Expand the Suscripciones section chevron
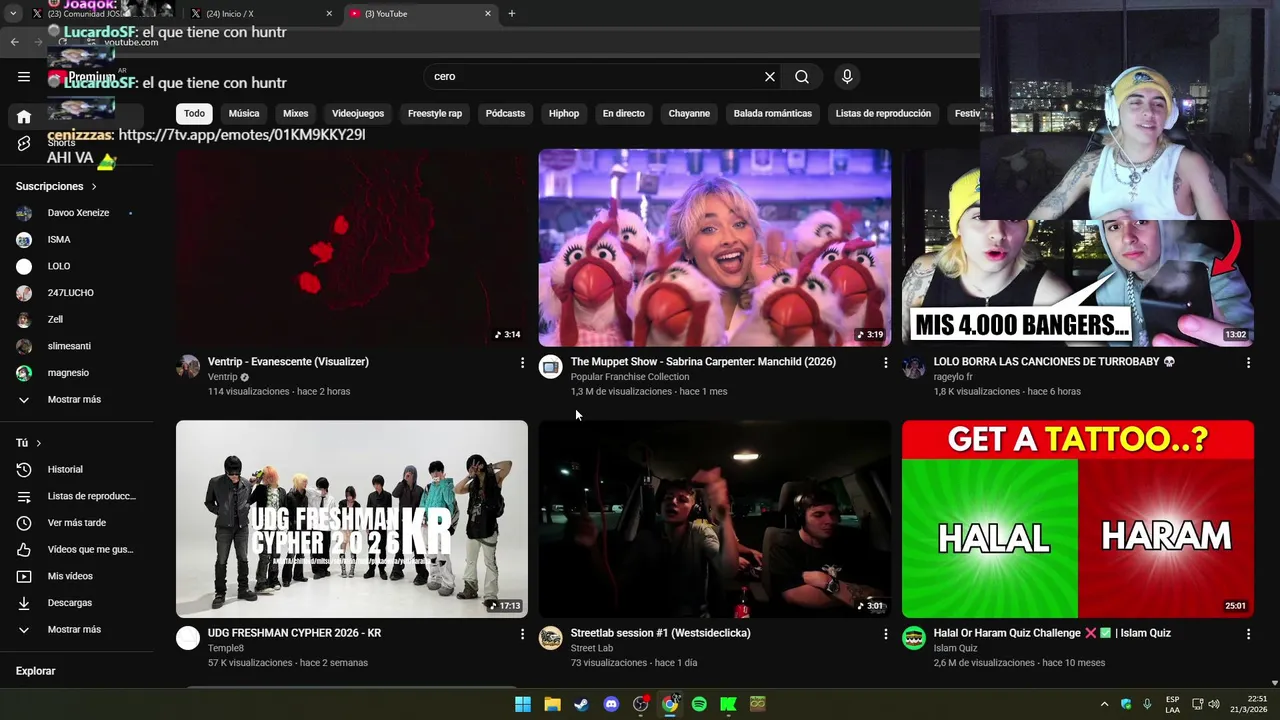This screenshot has width=1280, height=720. click(94, 186)
